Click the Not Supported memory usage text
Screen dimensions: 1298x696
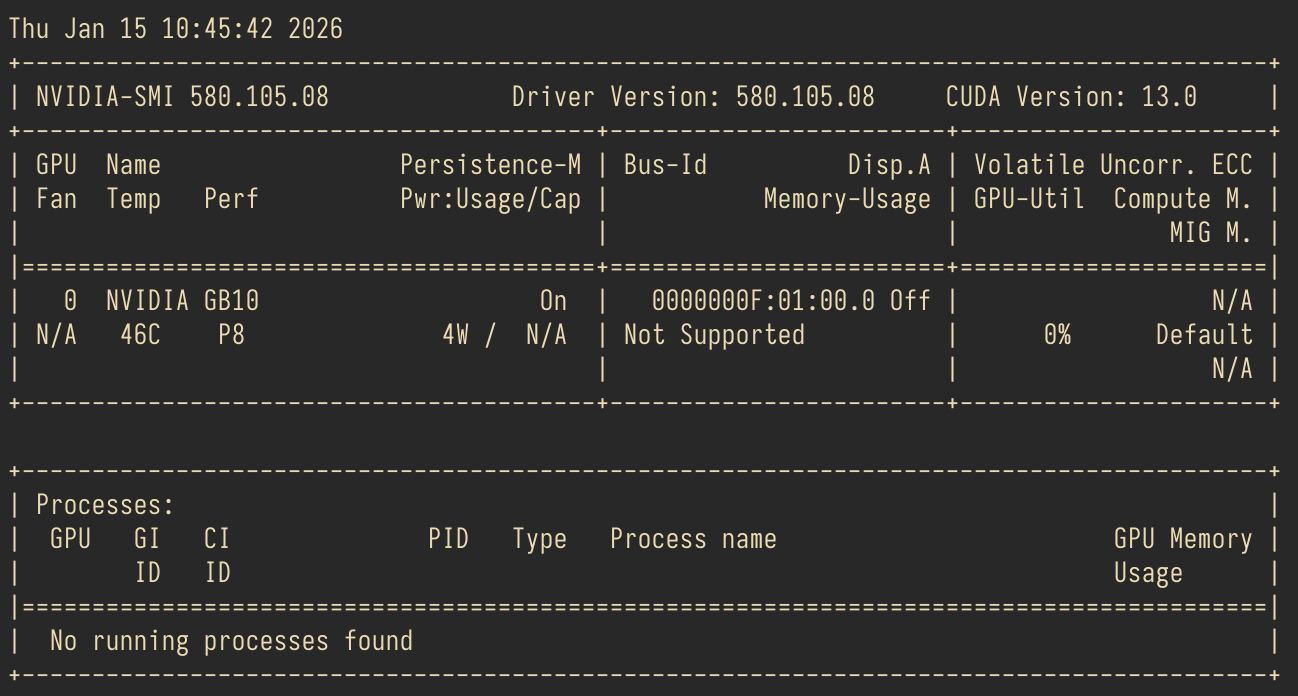point(714,335)
